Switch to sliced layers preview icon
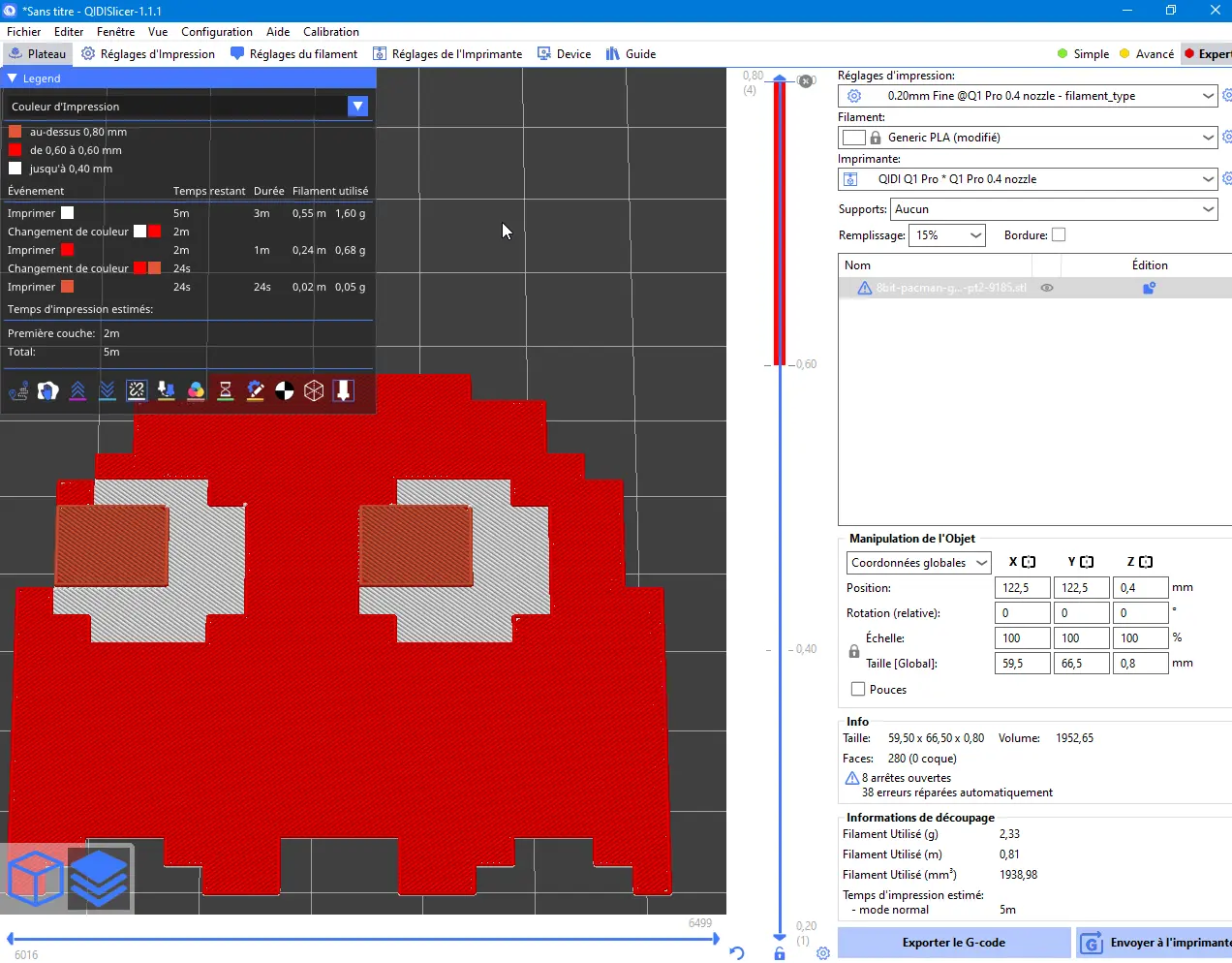 pos(99,878)
